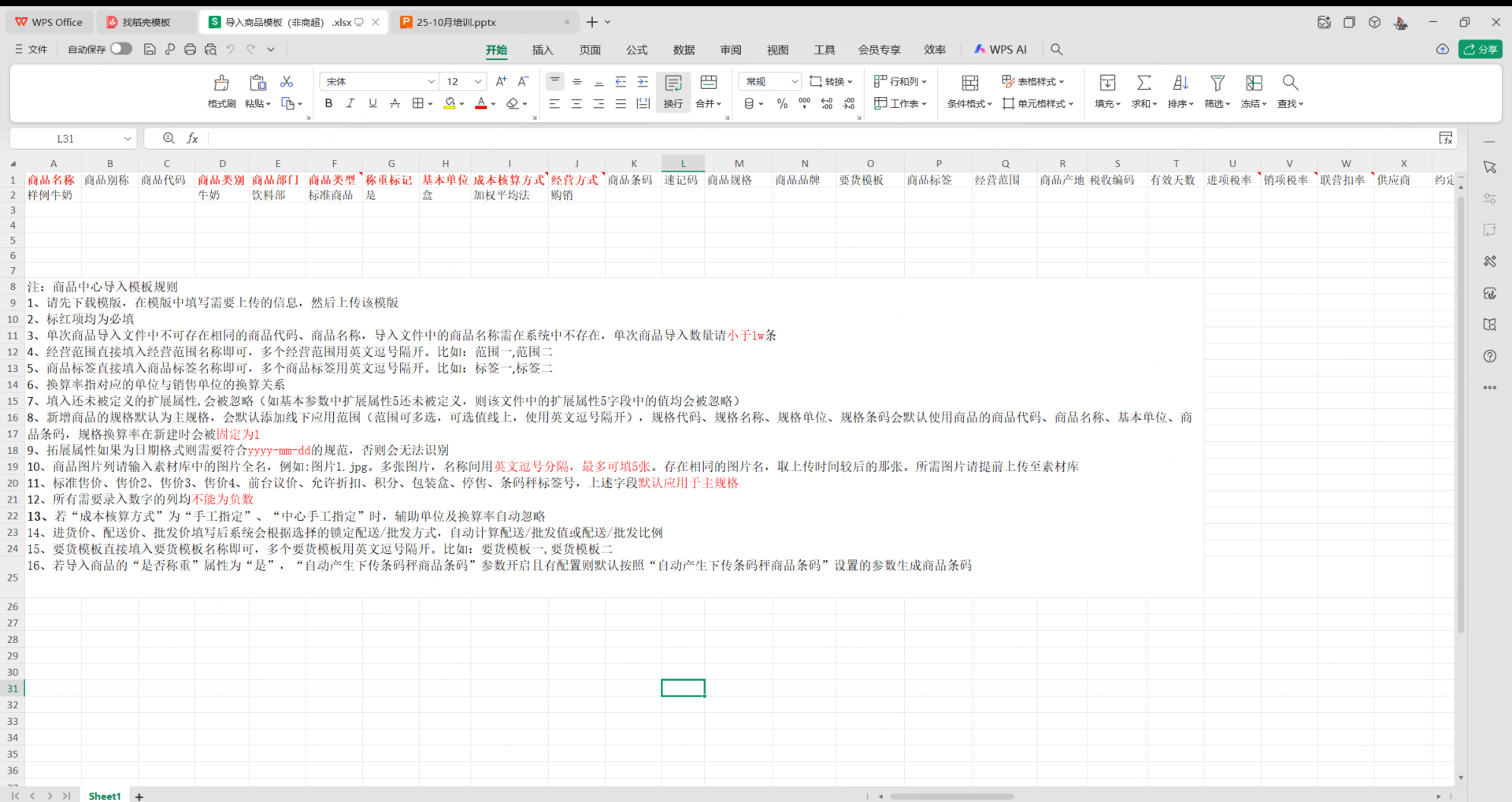Click the horizontal scrollbar at the bottom
The height and width of the screenshot is (802, 1512).
[951, 796]
